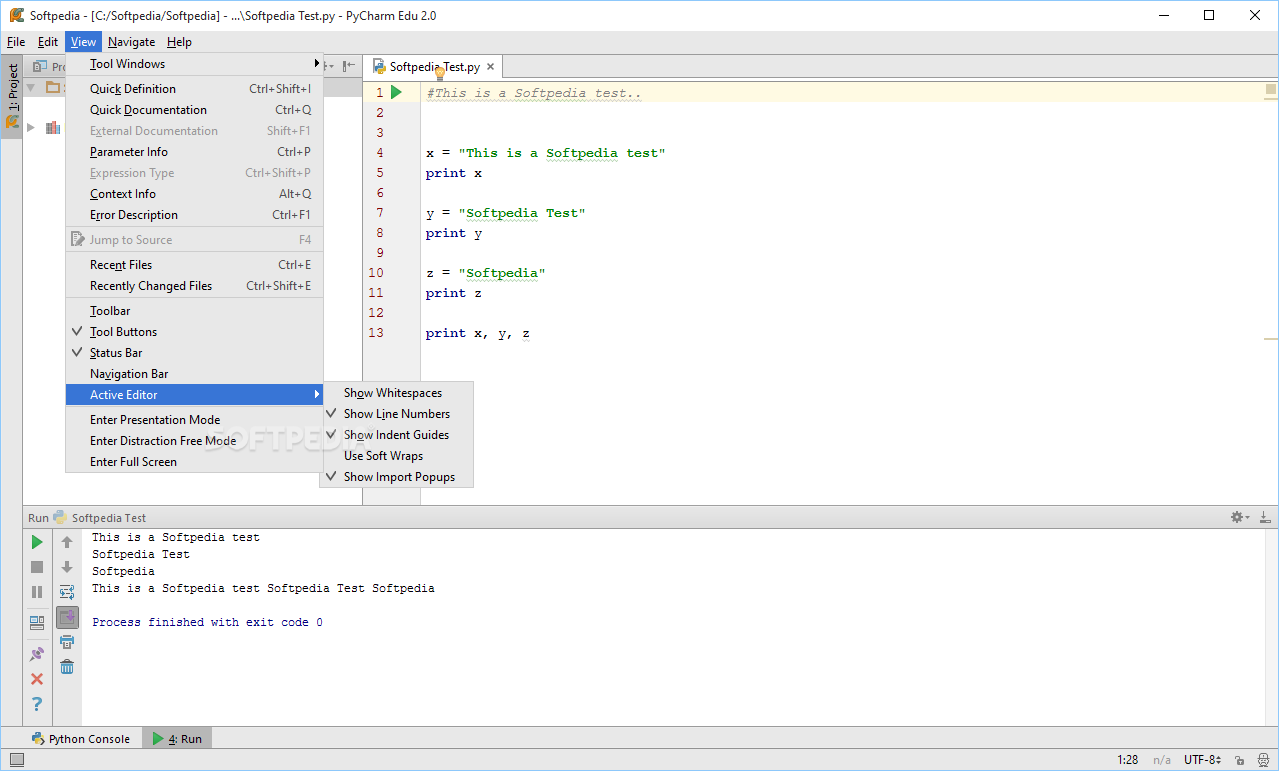The height and width of the screenshot is (771, 1279).
Task: Toggle Show Import Popups option
Action: (396, 477)
